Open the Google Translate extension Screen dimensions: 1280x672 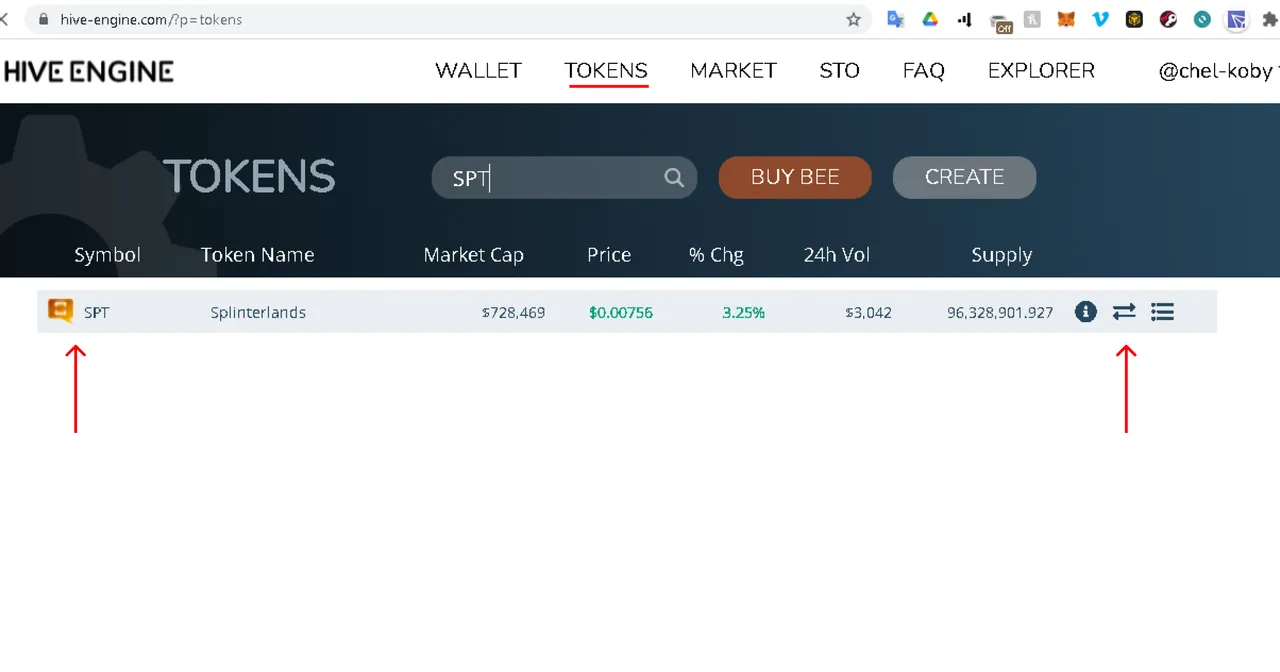(895, 19)
